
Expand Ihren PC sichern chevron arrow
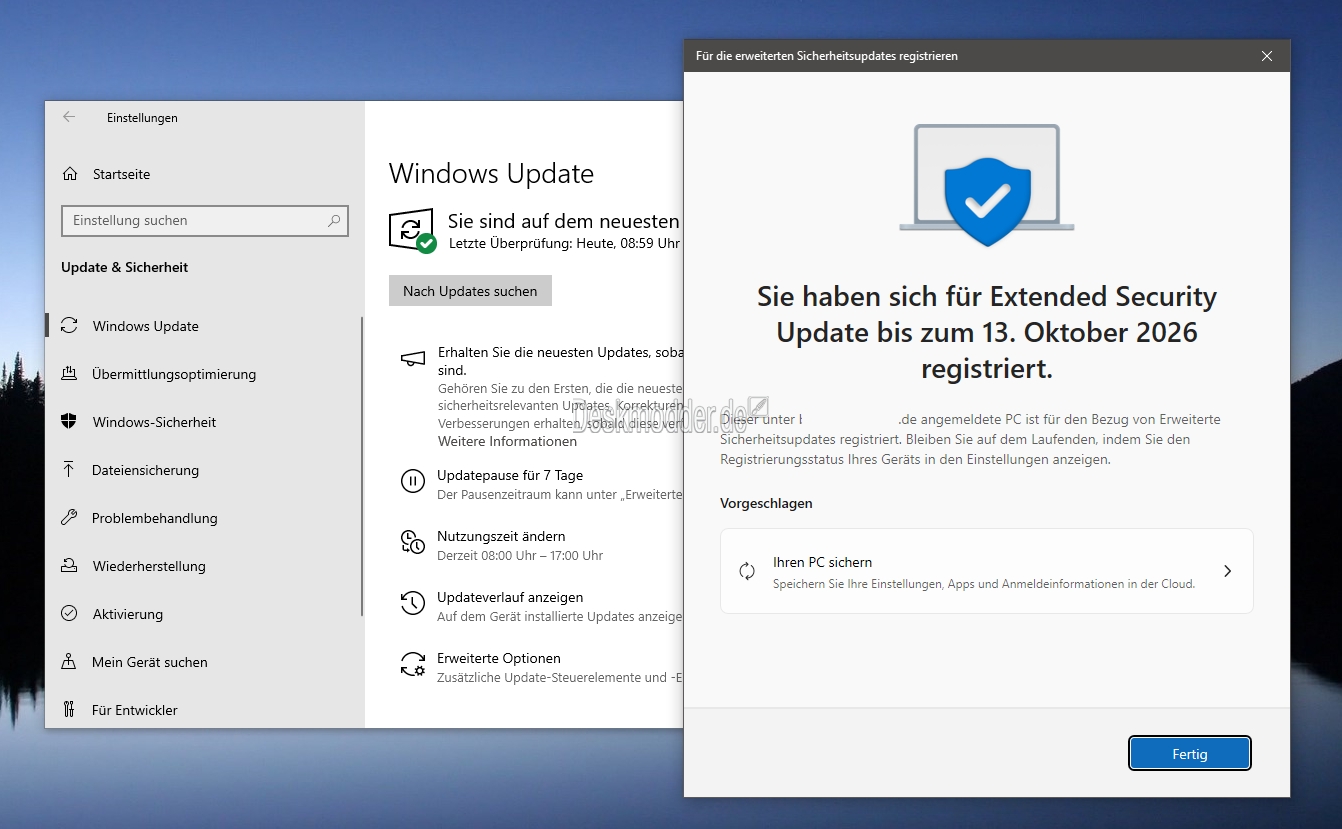pos(1227,571)
